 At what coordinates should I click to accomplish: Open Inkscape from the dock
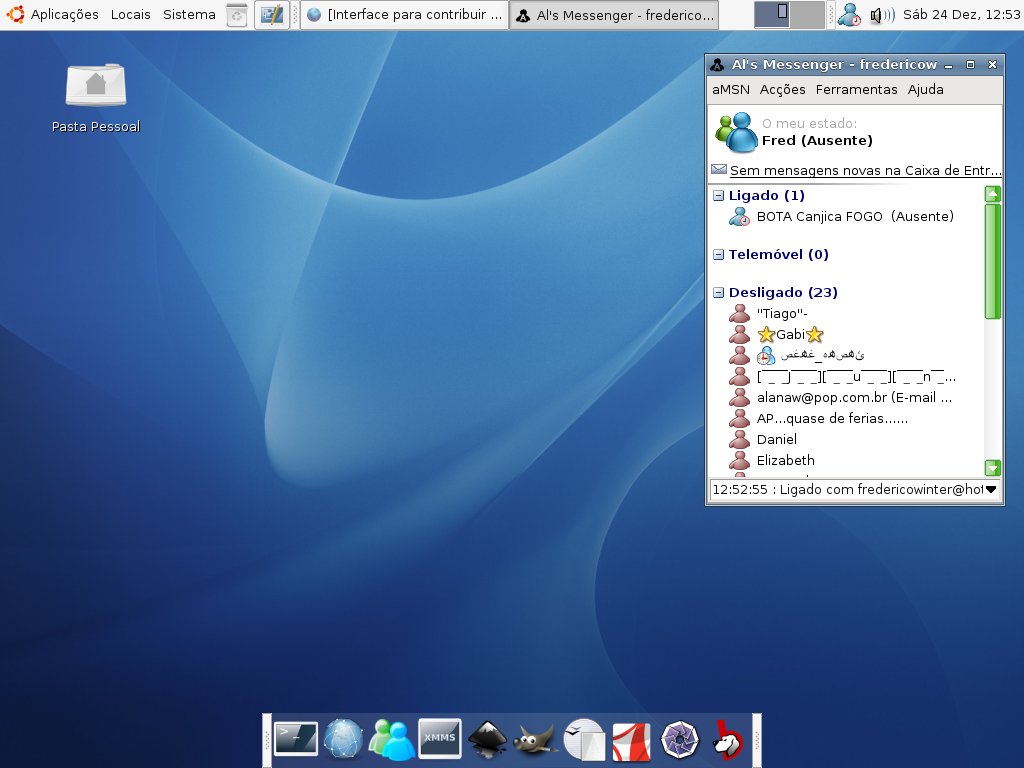tap(487, 739)
